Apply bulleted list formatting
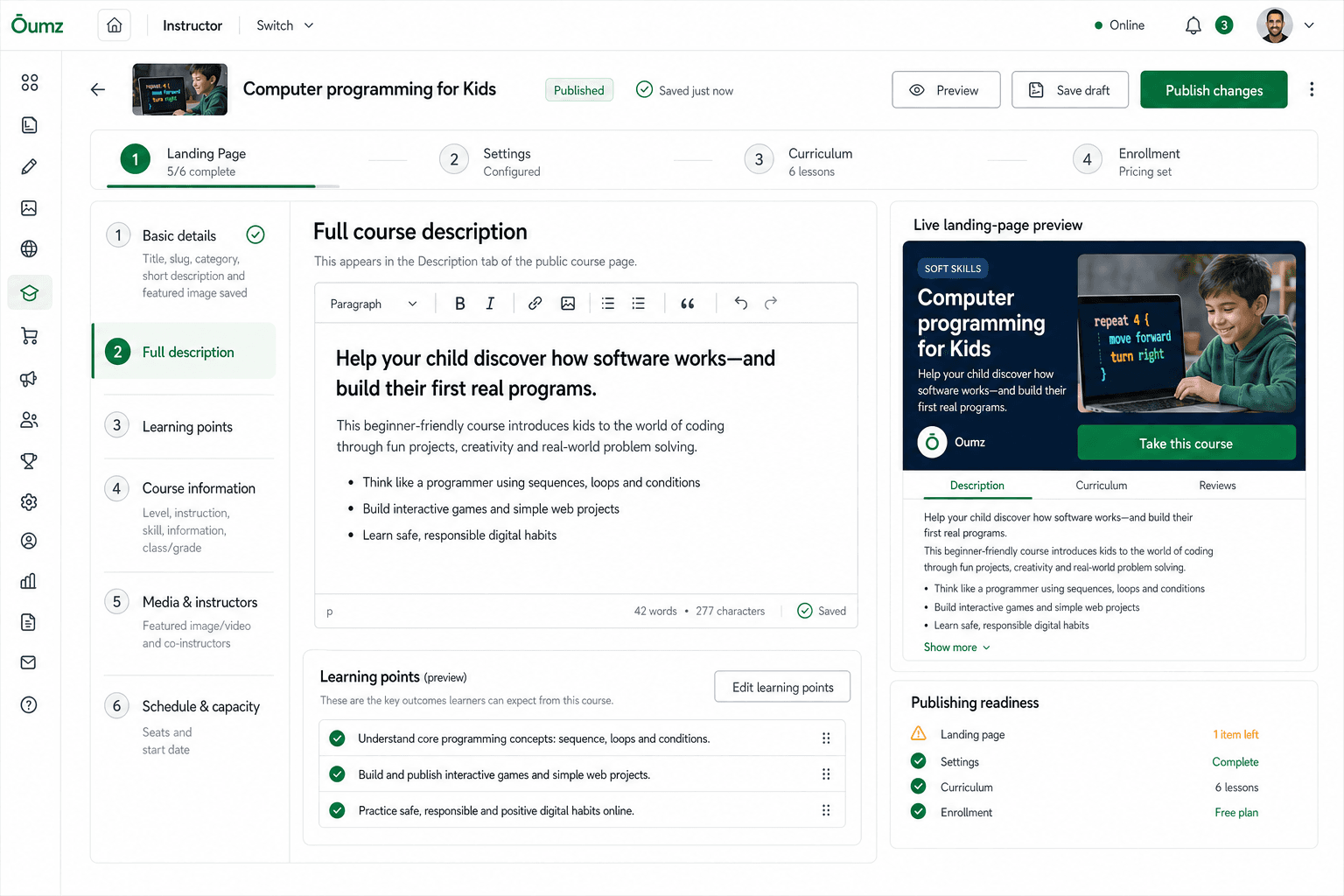The image size is (1344, 896). [x=608, y=304]
